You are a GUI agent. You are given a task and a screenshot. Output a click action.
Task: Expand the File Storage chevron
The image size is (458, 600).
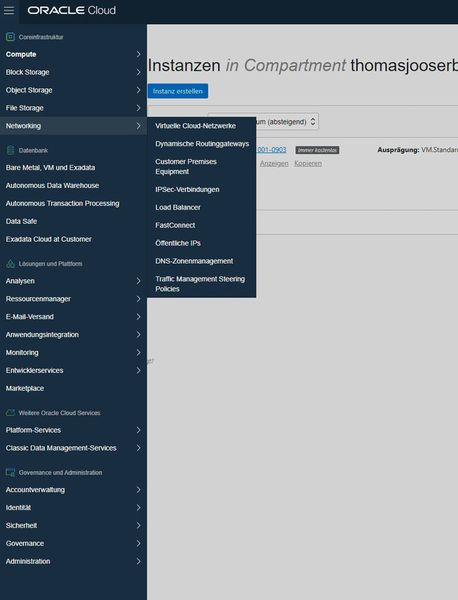[x=139, y=108]
